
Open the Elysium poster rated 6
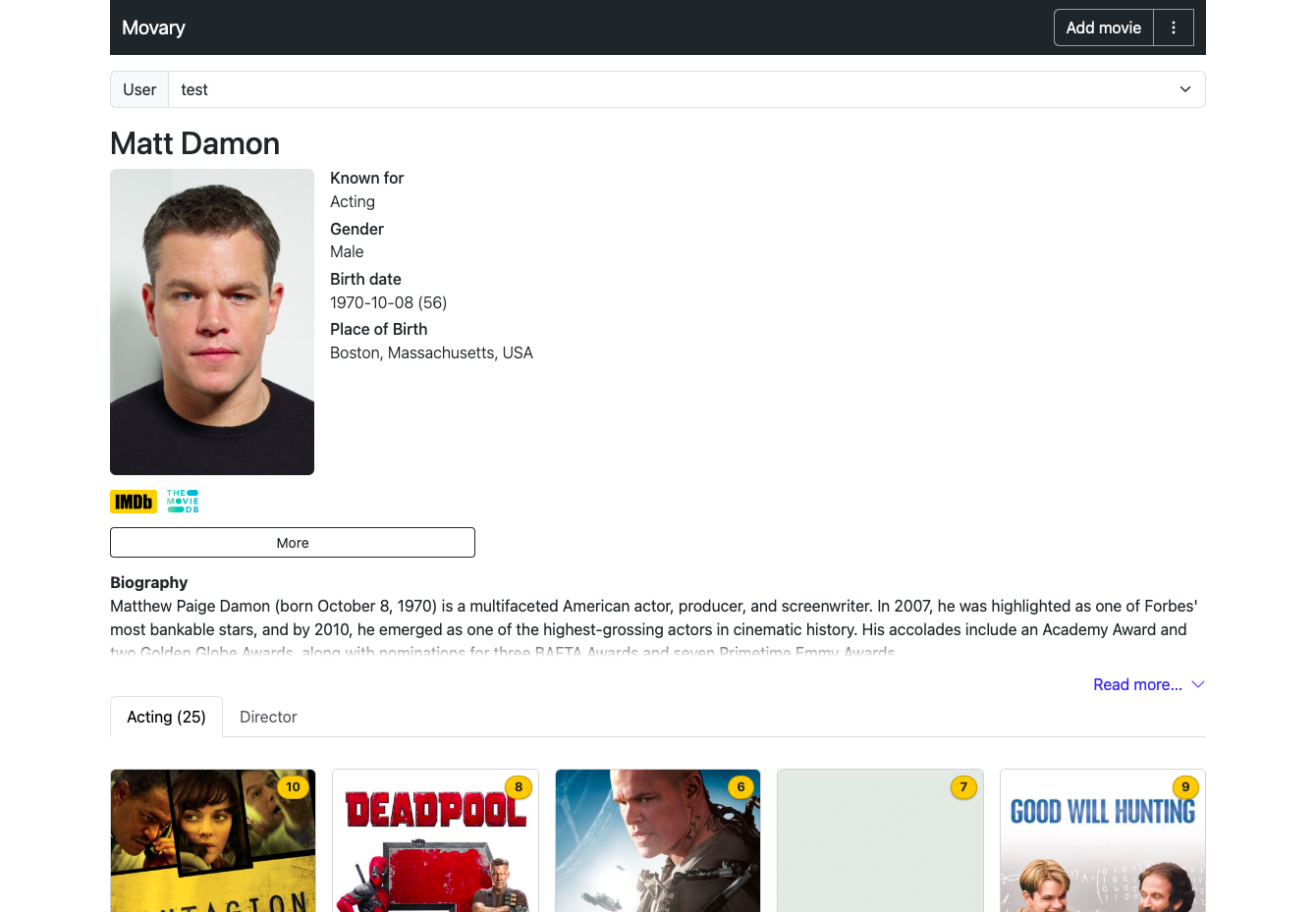tap(658, 840)
